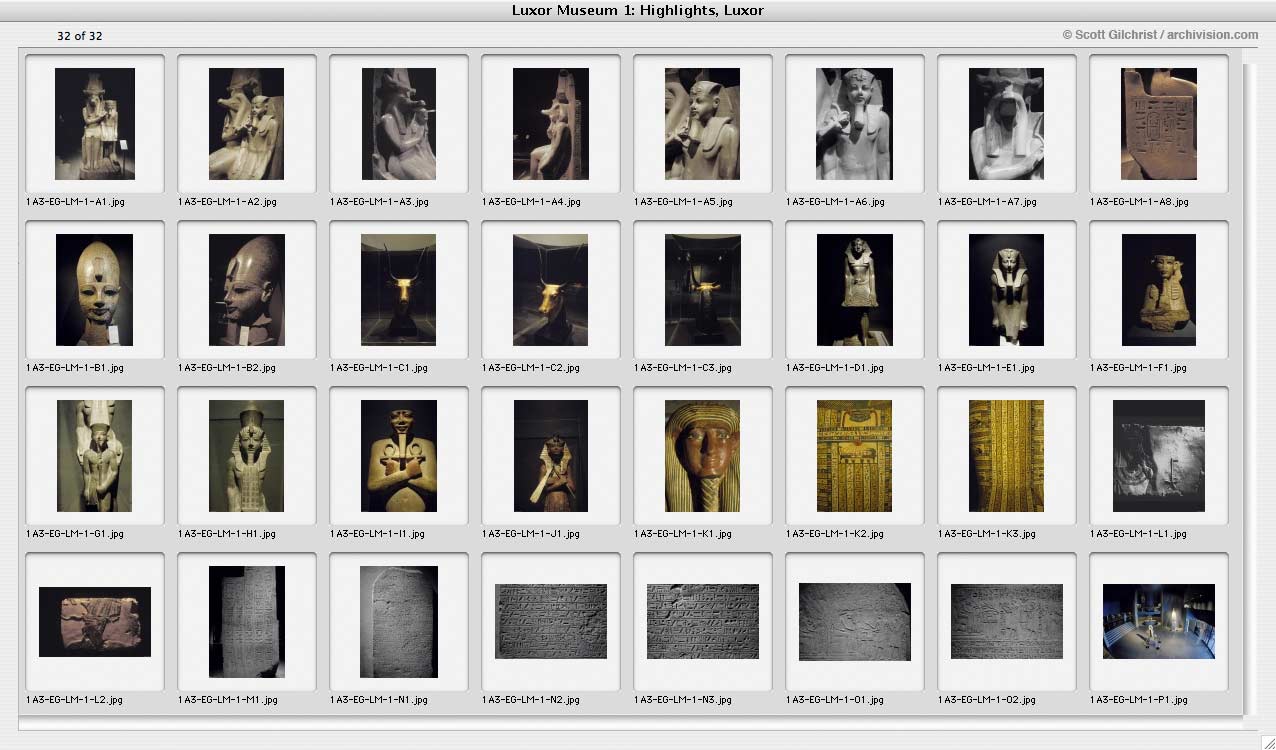The height and width of the screenshot is (750, 1276).
Task: Select reddish relief thumbnail 1A3-EG-LM-1-L2.jpg
Action: point(95,622)
